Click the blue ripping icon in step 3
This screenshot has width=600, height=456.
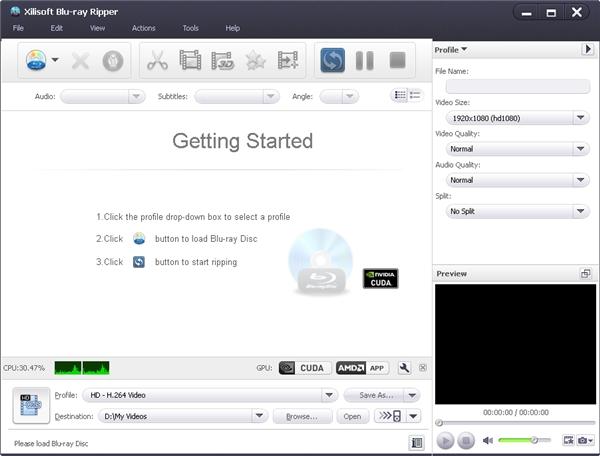(139, 262)
